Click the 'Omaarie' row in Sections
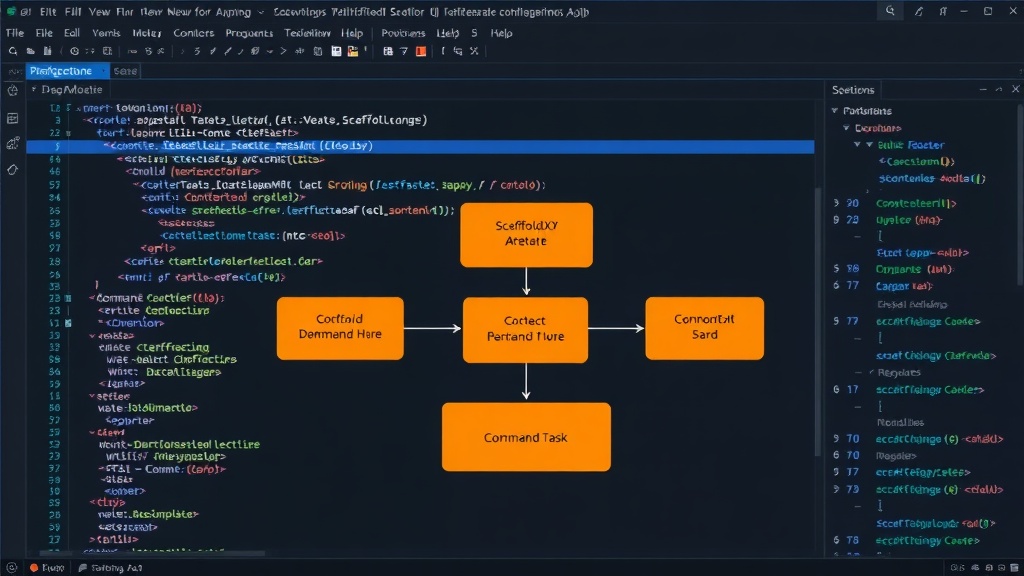 coord(914,269)
